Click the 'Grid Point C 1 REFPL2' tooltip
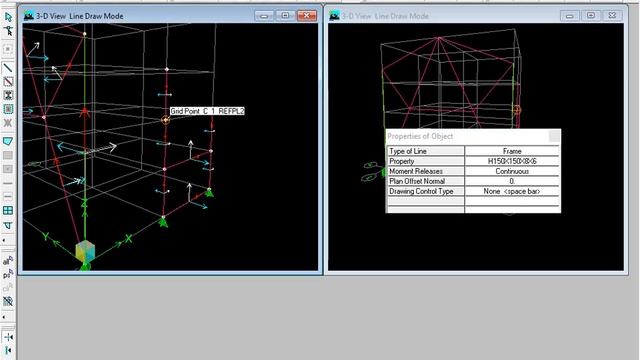 click(x=207, y=111)
